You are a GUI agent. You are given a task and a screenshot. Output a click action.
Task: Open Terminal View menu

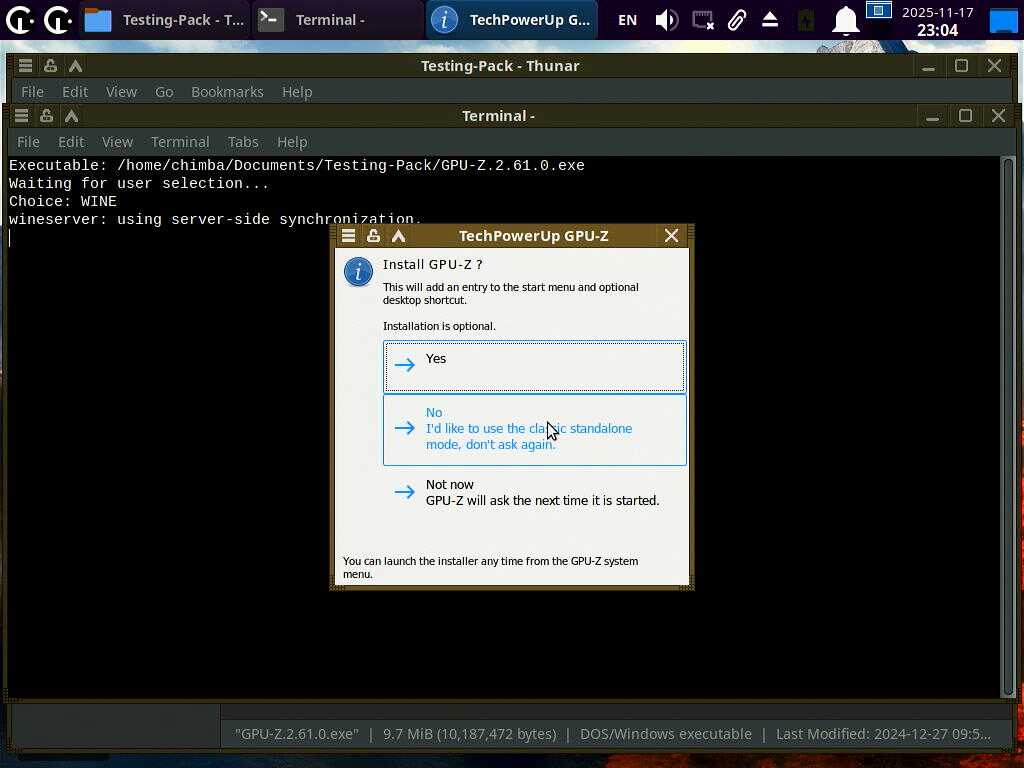(x=118, y=142)
